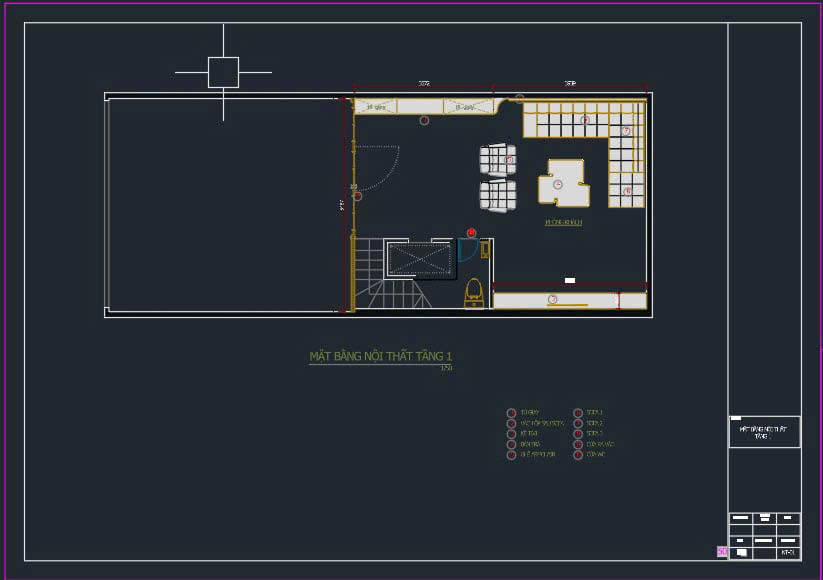Screen dimensions: 823x580
Task: Select the dotted entrance door swing arc
Action: [x=377, y=168]
